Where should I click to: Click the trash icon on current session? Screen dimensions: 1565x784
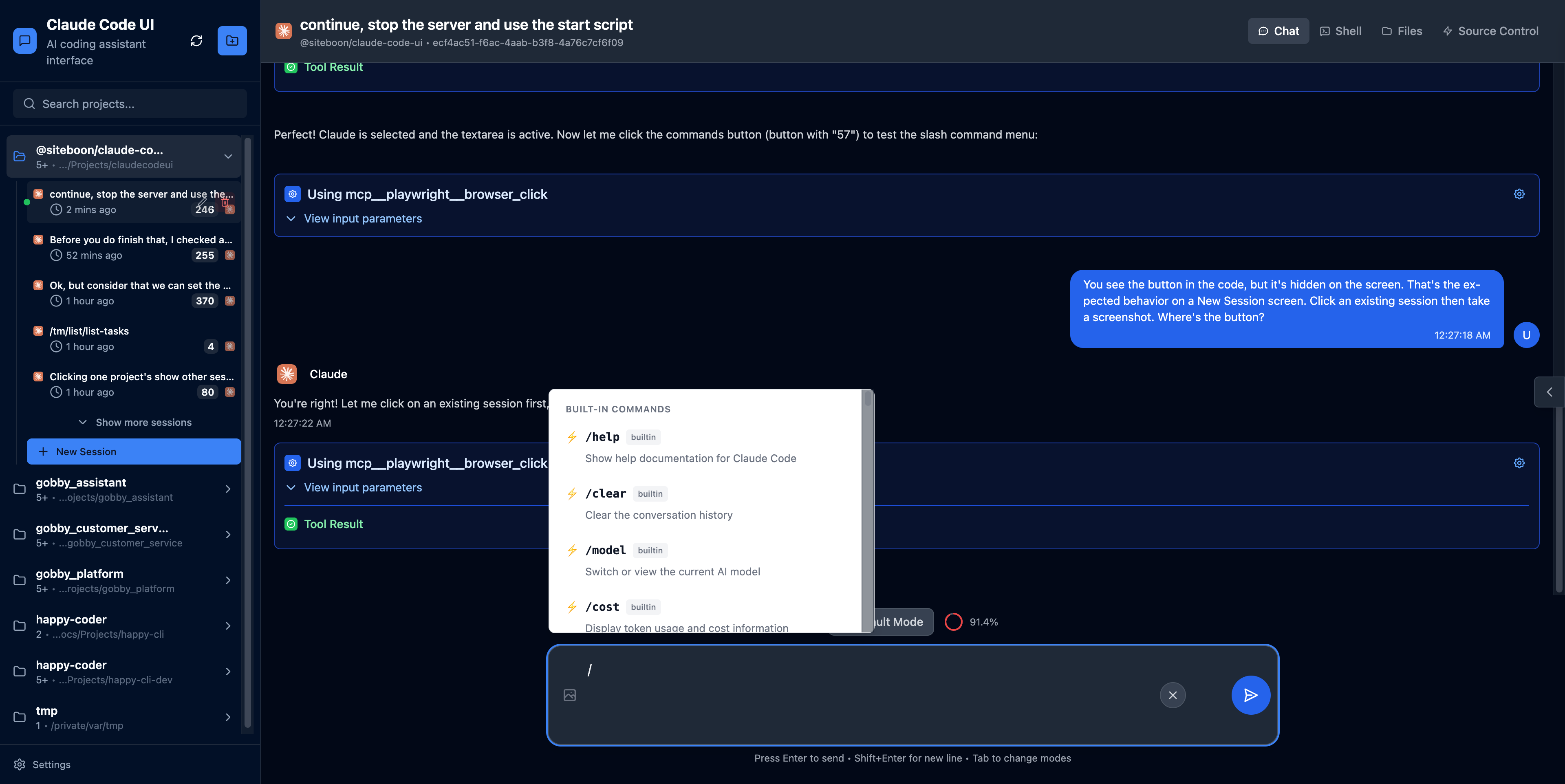coord(225,202)
